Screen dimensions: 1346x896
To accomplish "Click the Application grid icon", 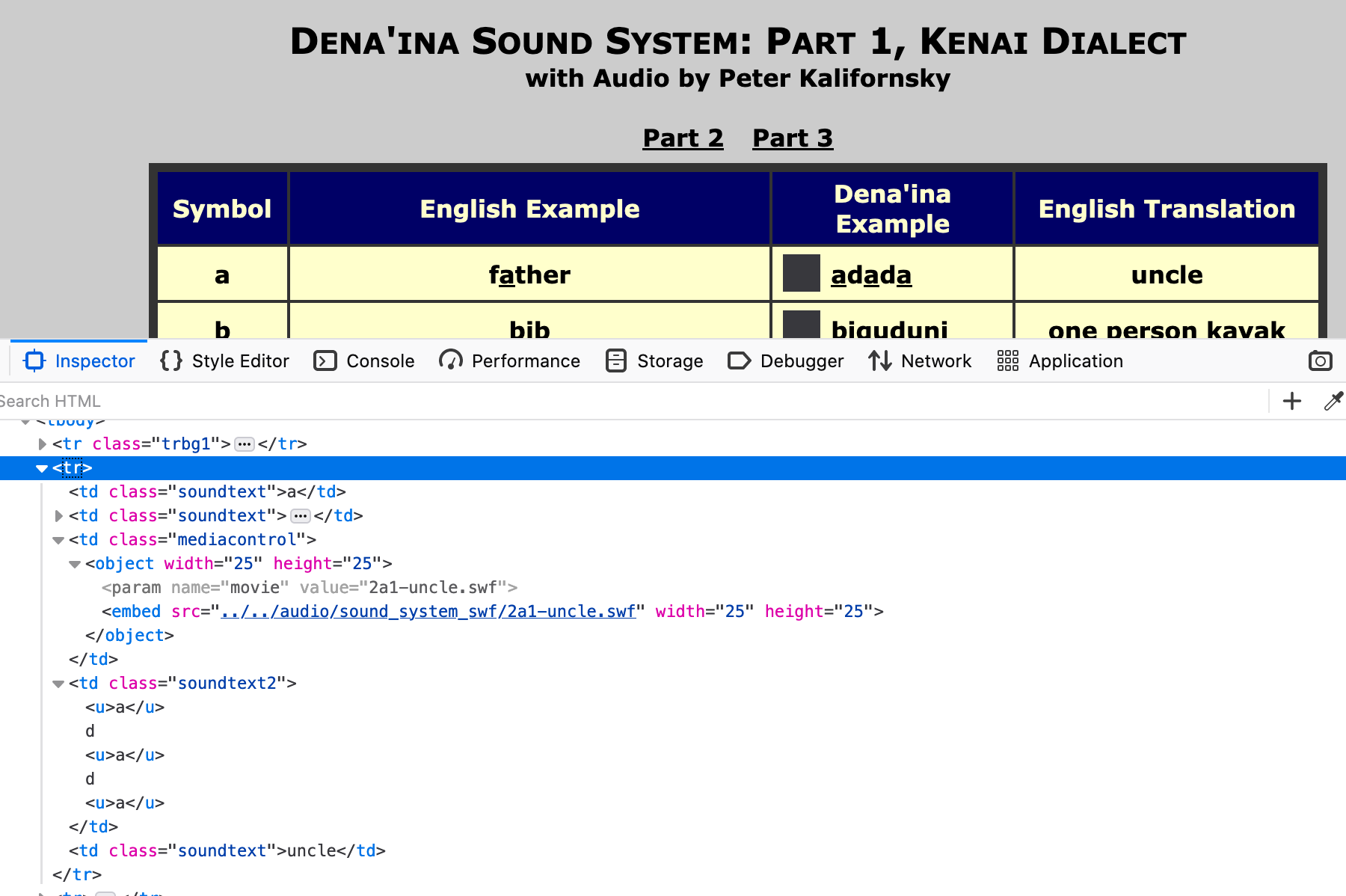I will coord(1008,361).
